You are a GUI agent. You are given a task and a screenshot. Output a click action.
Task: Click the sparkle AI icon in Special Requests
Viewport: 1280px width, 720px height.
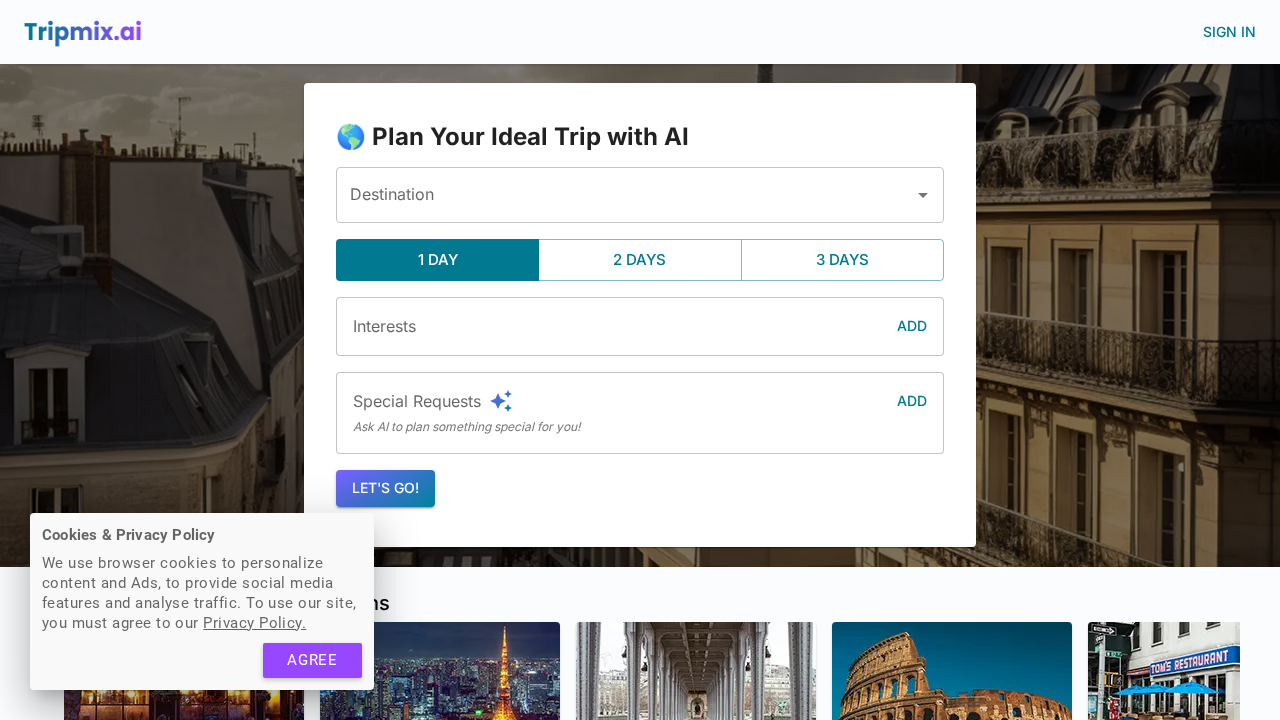tap(501, 400)
